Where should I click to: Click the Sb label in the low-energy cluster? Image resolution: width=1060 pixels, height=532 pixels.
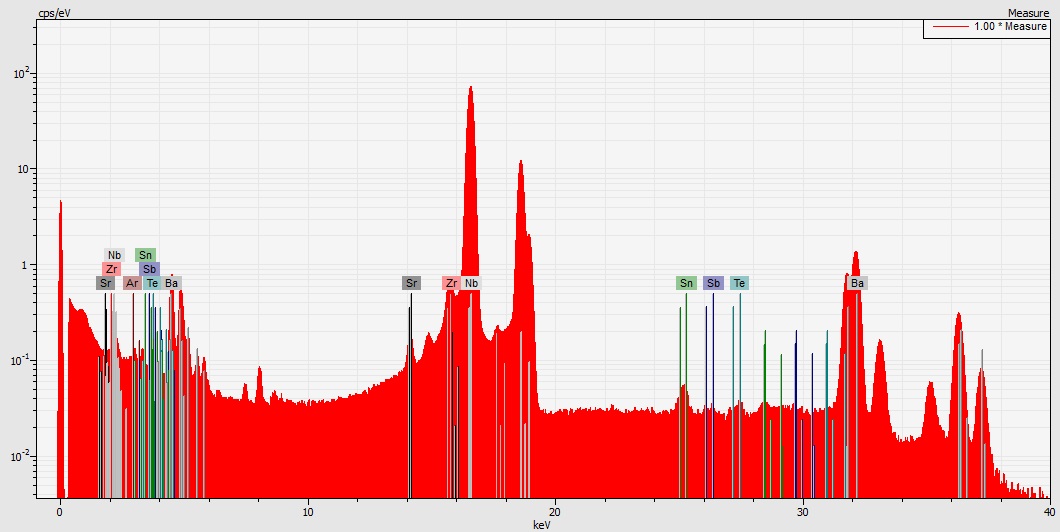click(x=149, y=269)
